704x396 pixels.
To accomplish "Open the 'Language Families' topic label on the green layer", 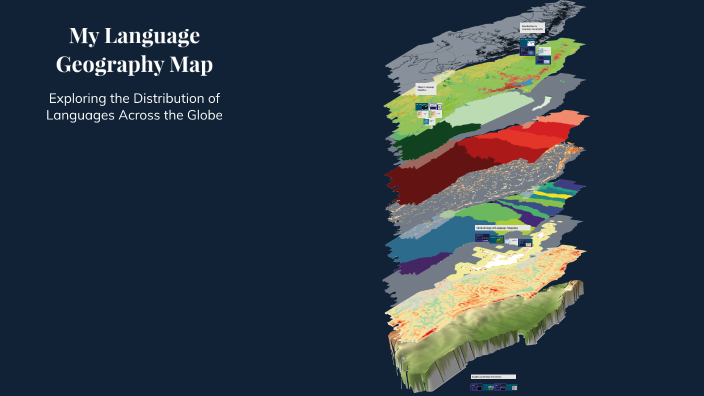I will (x=426, y=89).
